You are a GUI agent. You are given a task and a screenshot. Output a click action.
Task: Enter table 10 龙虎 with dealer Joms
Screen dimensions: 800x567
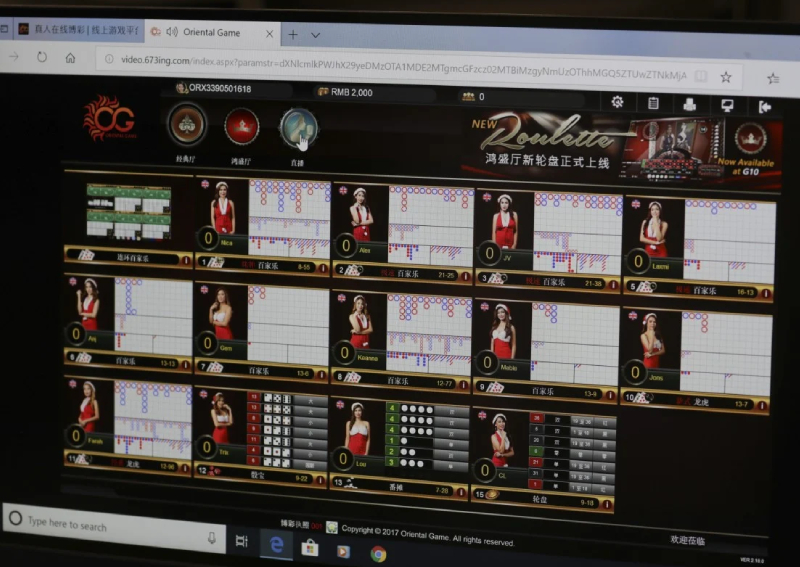[695, 360]
